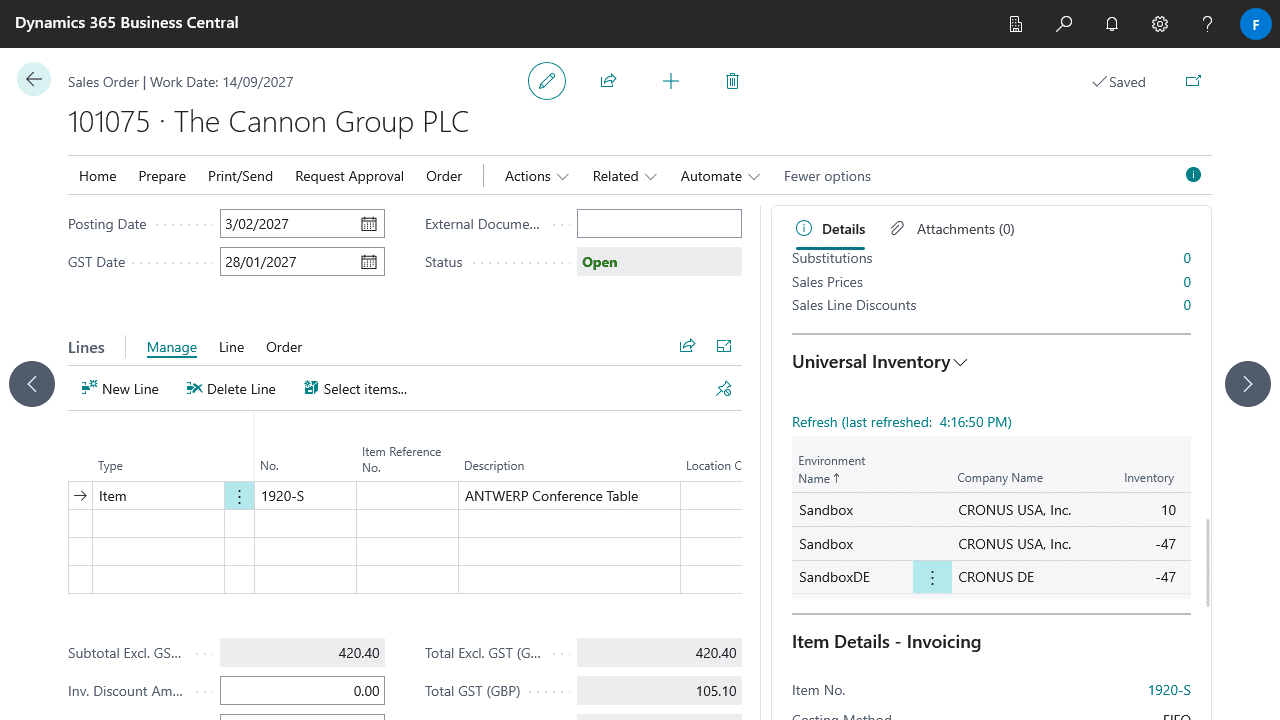This screenshot has height=720, width=1280.
Task: Click the External Document input field
Action: point(659,224)
